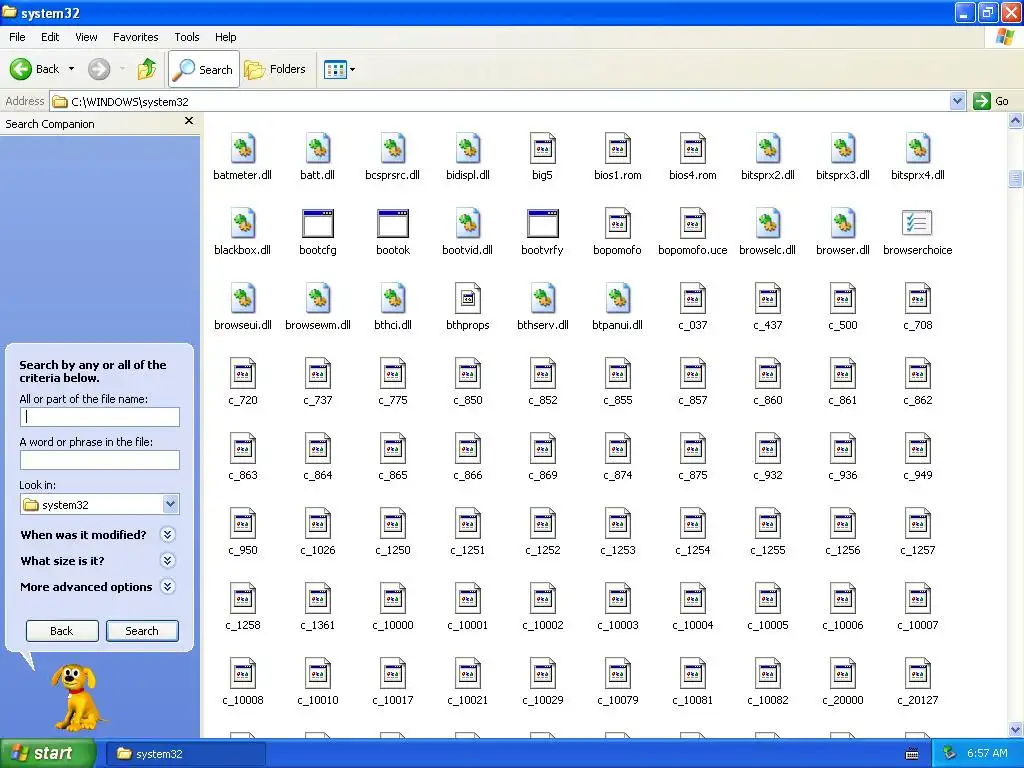Click the vertical scrollbar thumb
The image size is (1024, 768).
(x=1015, y=178)
